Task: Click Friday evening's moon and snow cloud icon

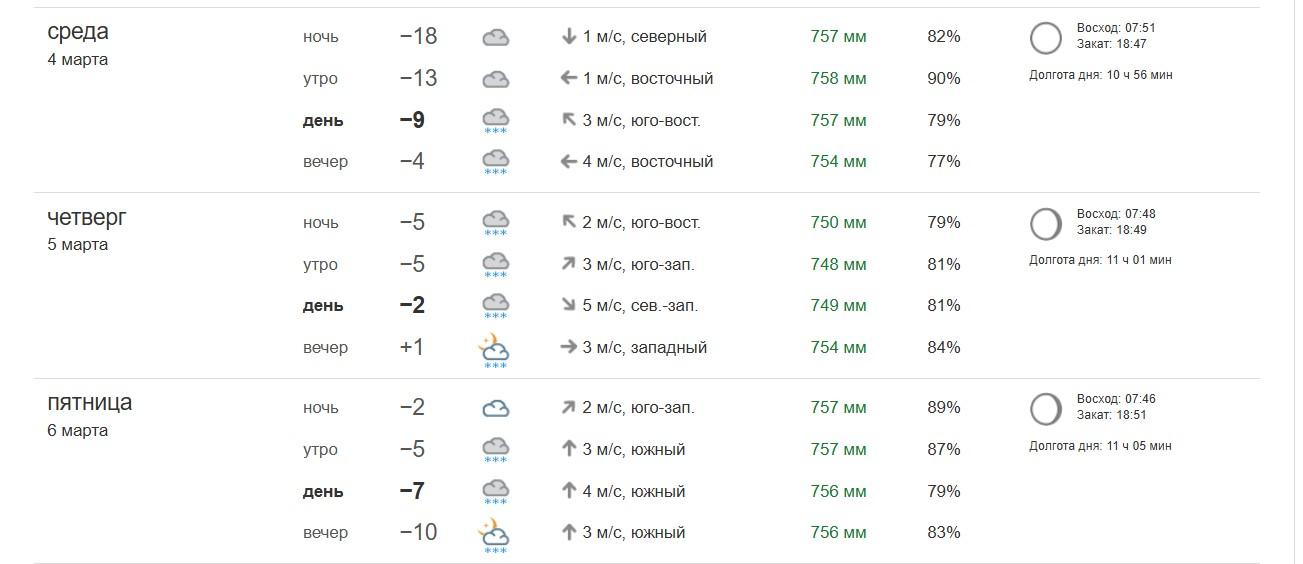Action: (494, 534)
